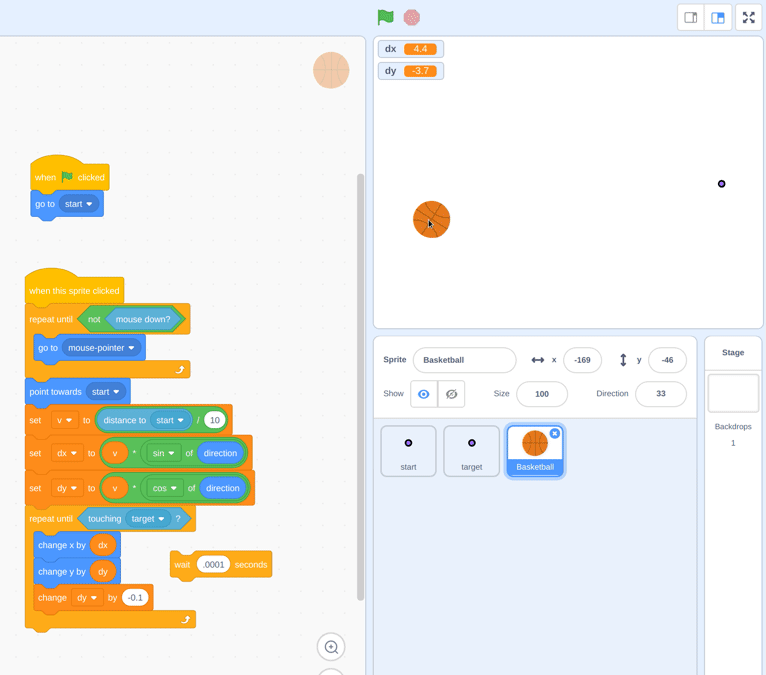The width and height of the screenshot is (766, 675).
Task: Edit the sprite Direction field
Action: [660, 394]
